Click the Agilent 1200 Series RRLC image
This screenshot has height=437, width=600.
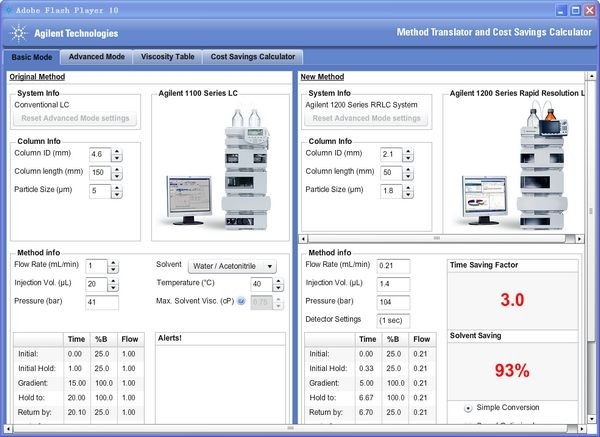coord(514,165)
